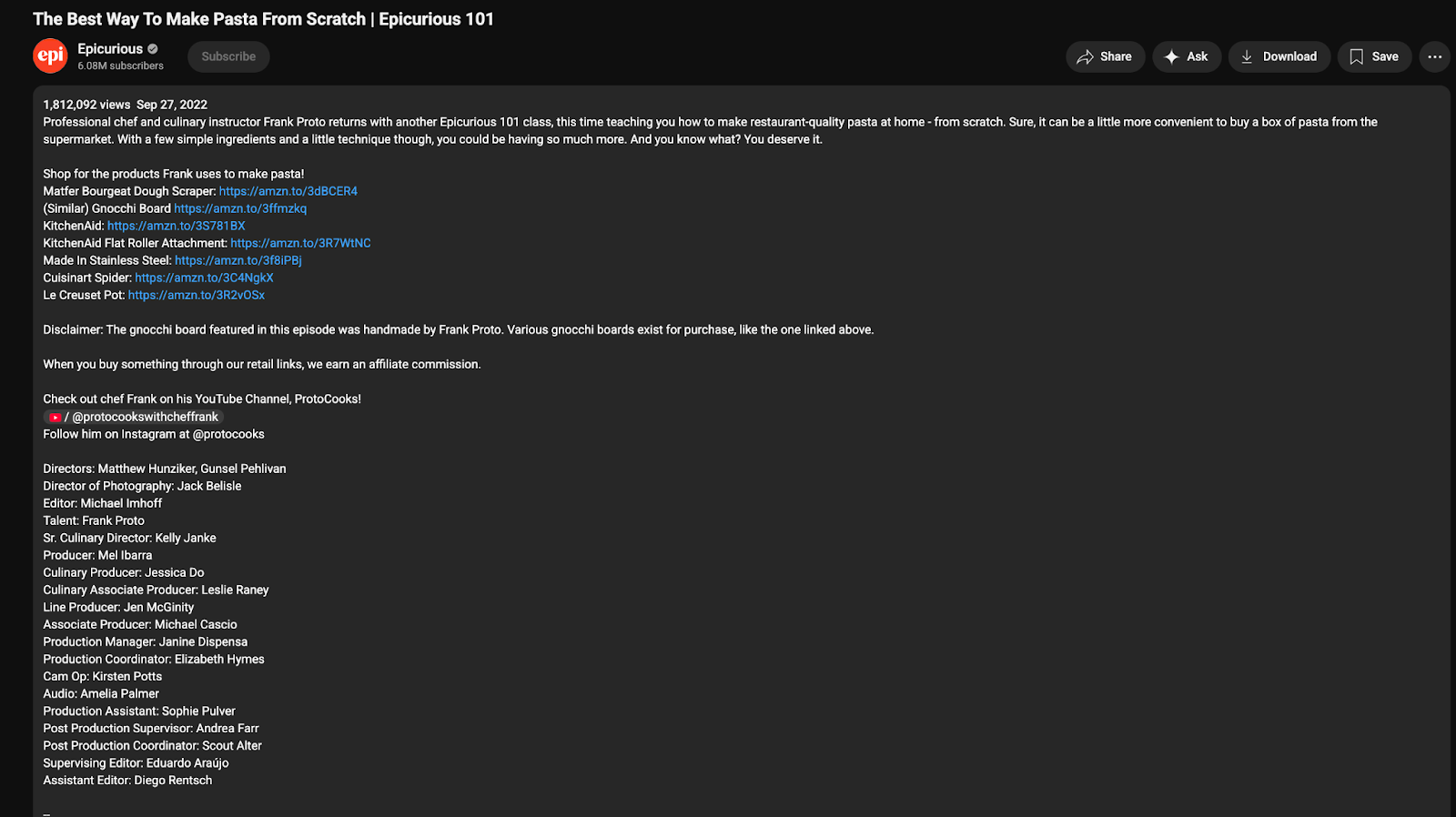Click 'Follow him on Instagram at @protocooks'

click(154, 434)
